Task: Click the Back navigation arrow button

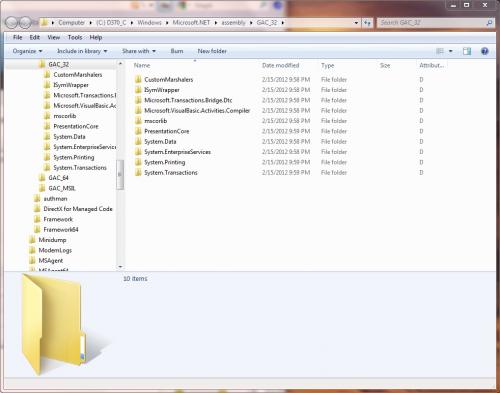Action: 12,22
